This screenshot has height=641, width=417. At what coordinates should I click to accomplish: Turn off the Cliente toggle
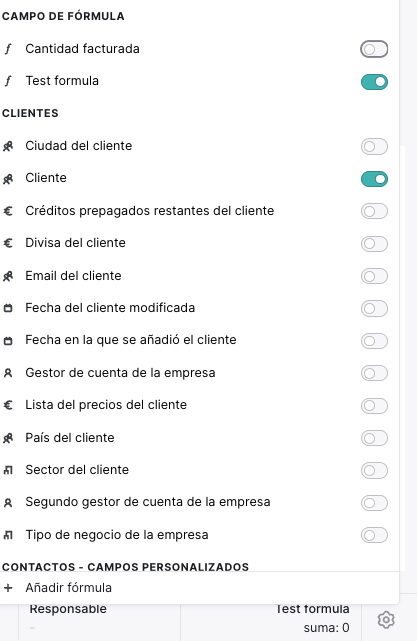tap(374, 179)
